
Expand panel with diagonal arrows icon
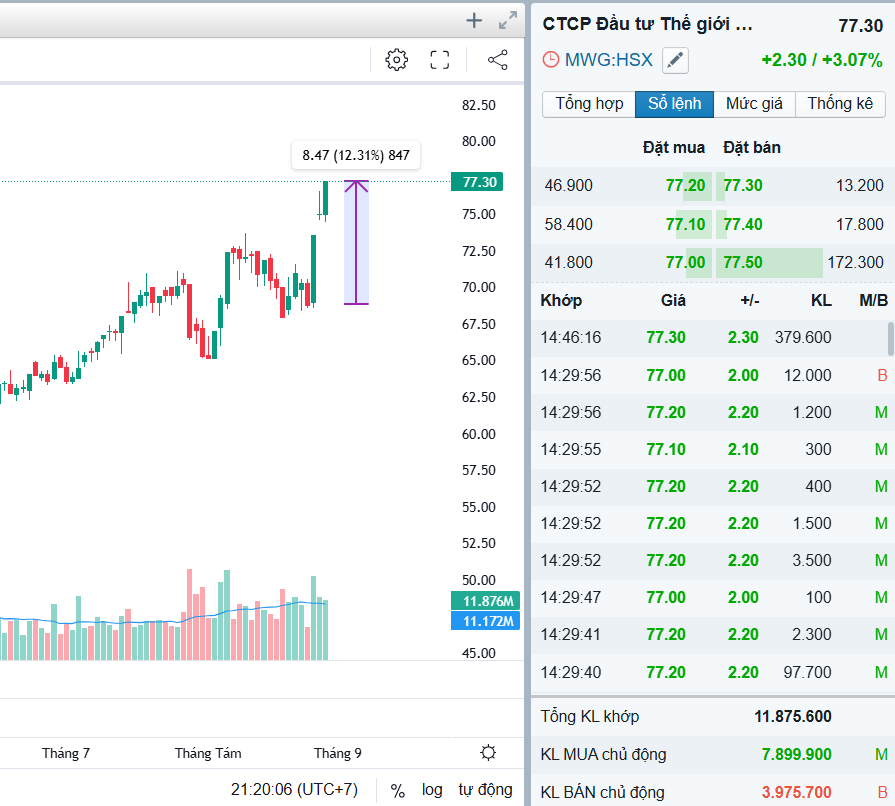point(508,20)
